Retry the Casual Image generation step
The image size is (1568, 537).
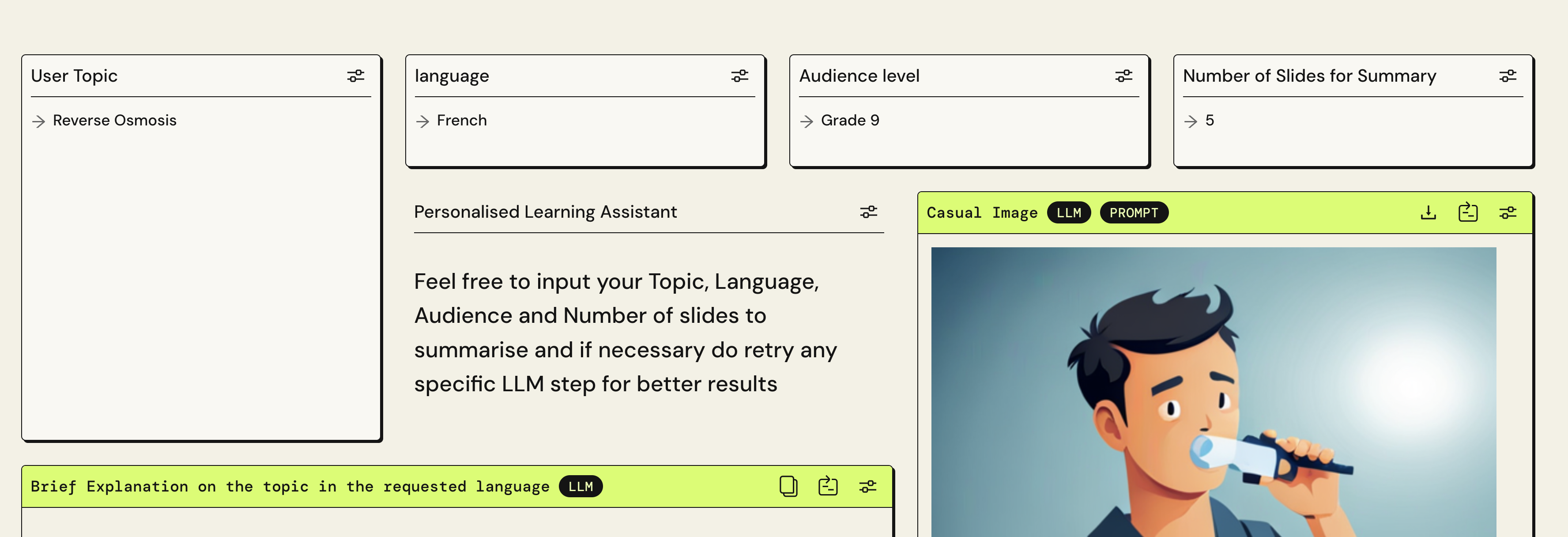(x=1467, y=212)
